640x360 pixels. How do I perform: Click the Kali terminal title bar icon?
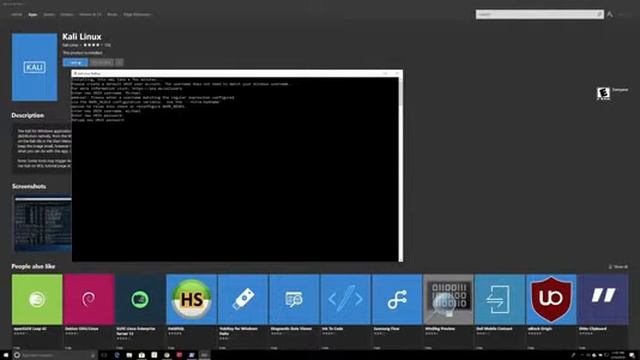[75, 73]
